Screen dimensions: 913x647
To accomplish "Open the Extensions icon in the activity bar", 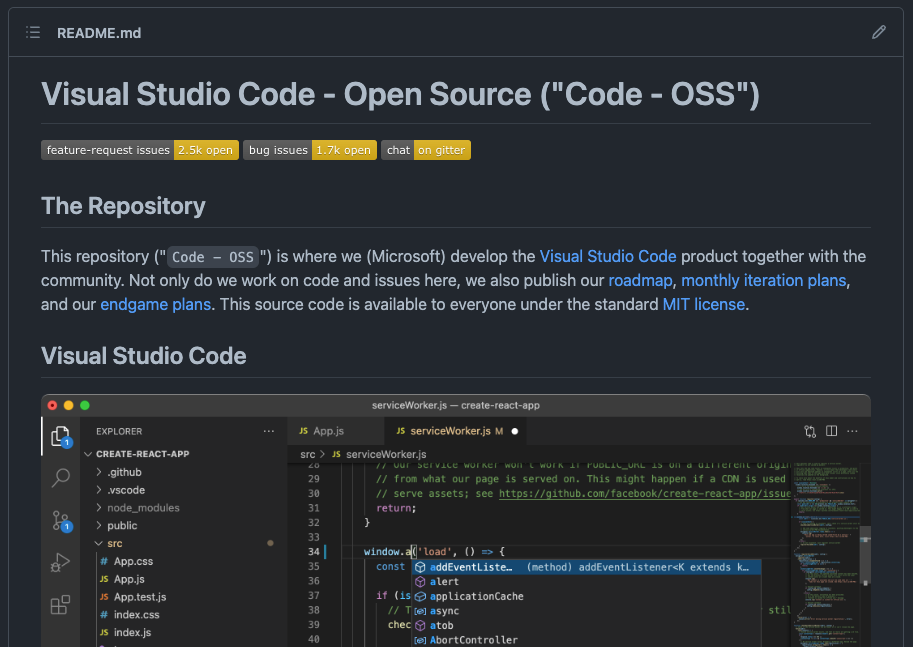I will tap(60, 605).
